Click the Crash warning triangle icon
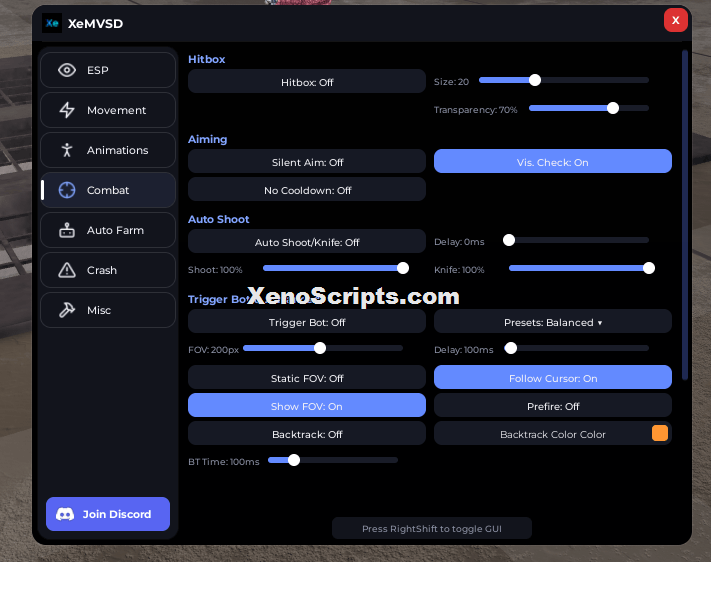Screen dimensions: 711x592 coord(67,270)
